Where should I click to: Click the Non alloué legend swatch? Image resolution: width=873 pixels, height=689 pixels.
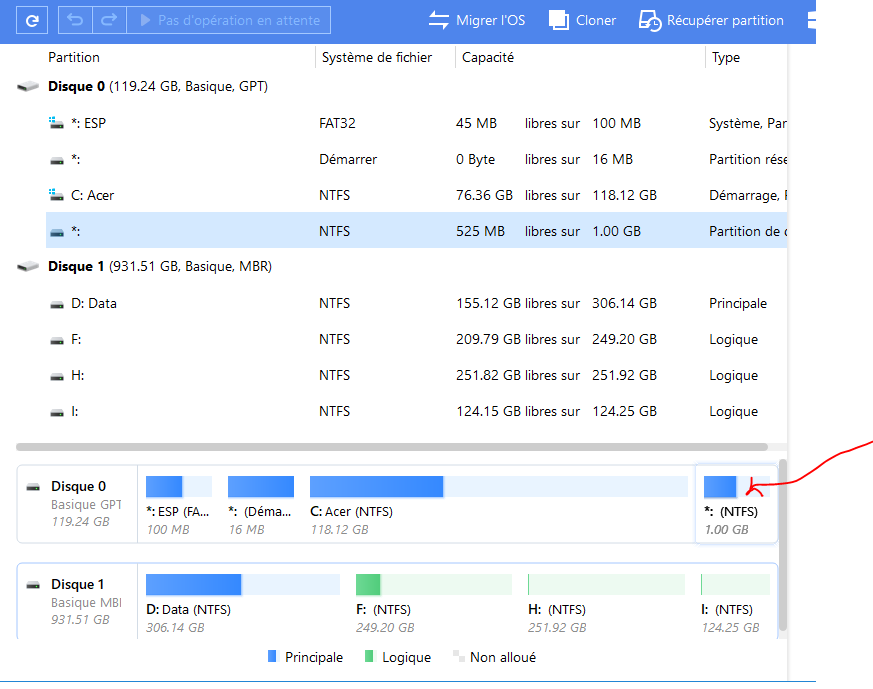458,656
